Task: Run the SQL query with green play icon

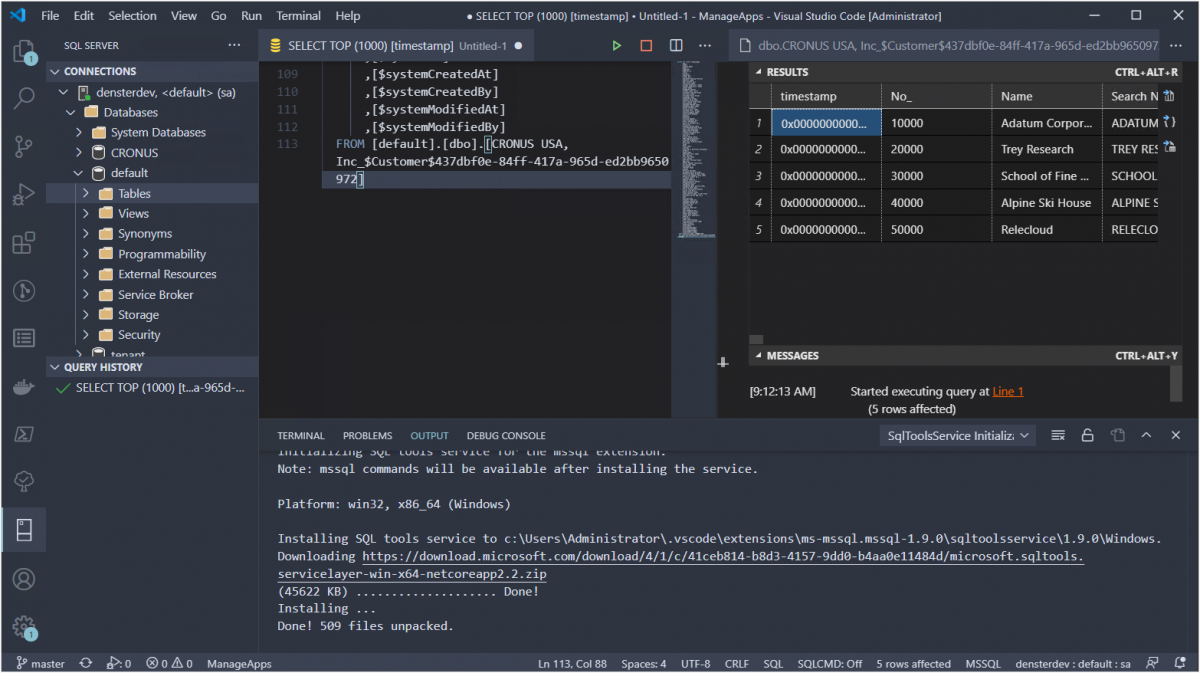Action: [617, 45]
